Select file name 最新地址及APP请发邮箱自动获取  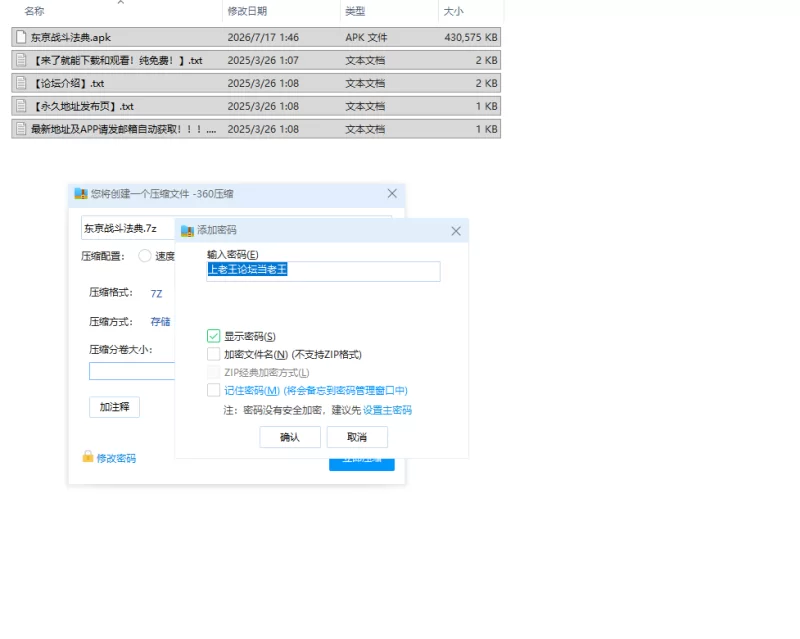coord(123,129)
